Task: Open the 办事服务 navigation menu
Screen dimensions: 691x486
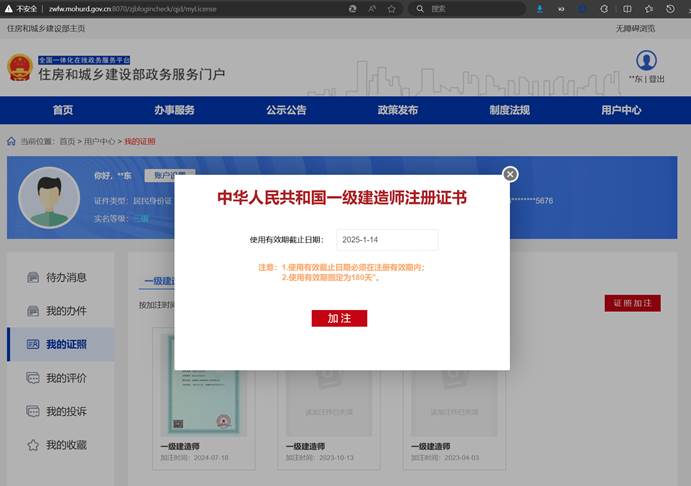Action: pos(174,110)
